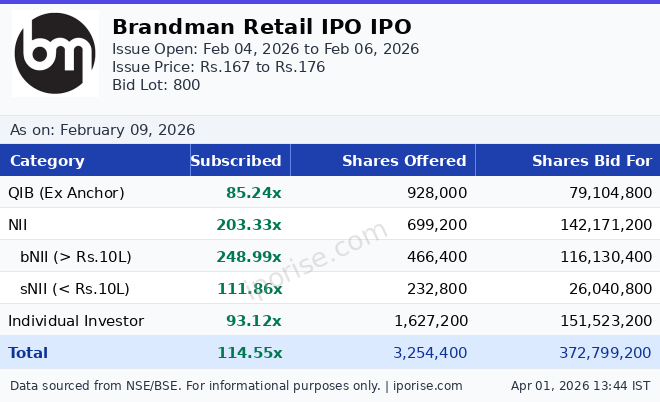Image resolution: width=660 pixels, height=402 pixels.
Task: Click the Issue Price range text
Action: tap(218, 67)
